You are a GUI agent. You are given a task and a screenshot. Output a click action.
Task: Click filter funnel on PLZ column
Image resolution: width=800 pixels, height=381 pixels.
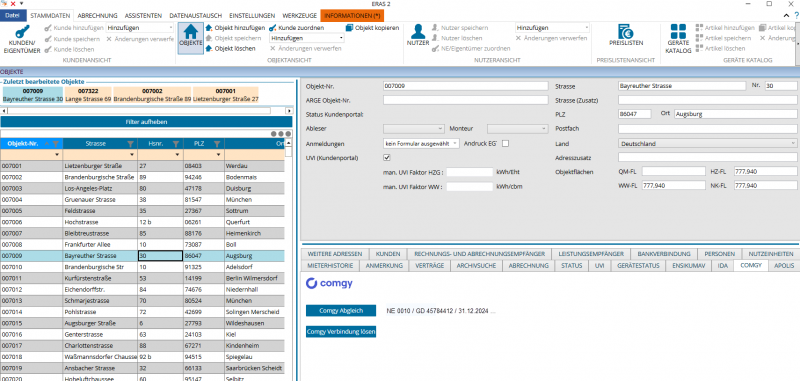pyautogui.click(x=217, y=144)
